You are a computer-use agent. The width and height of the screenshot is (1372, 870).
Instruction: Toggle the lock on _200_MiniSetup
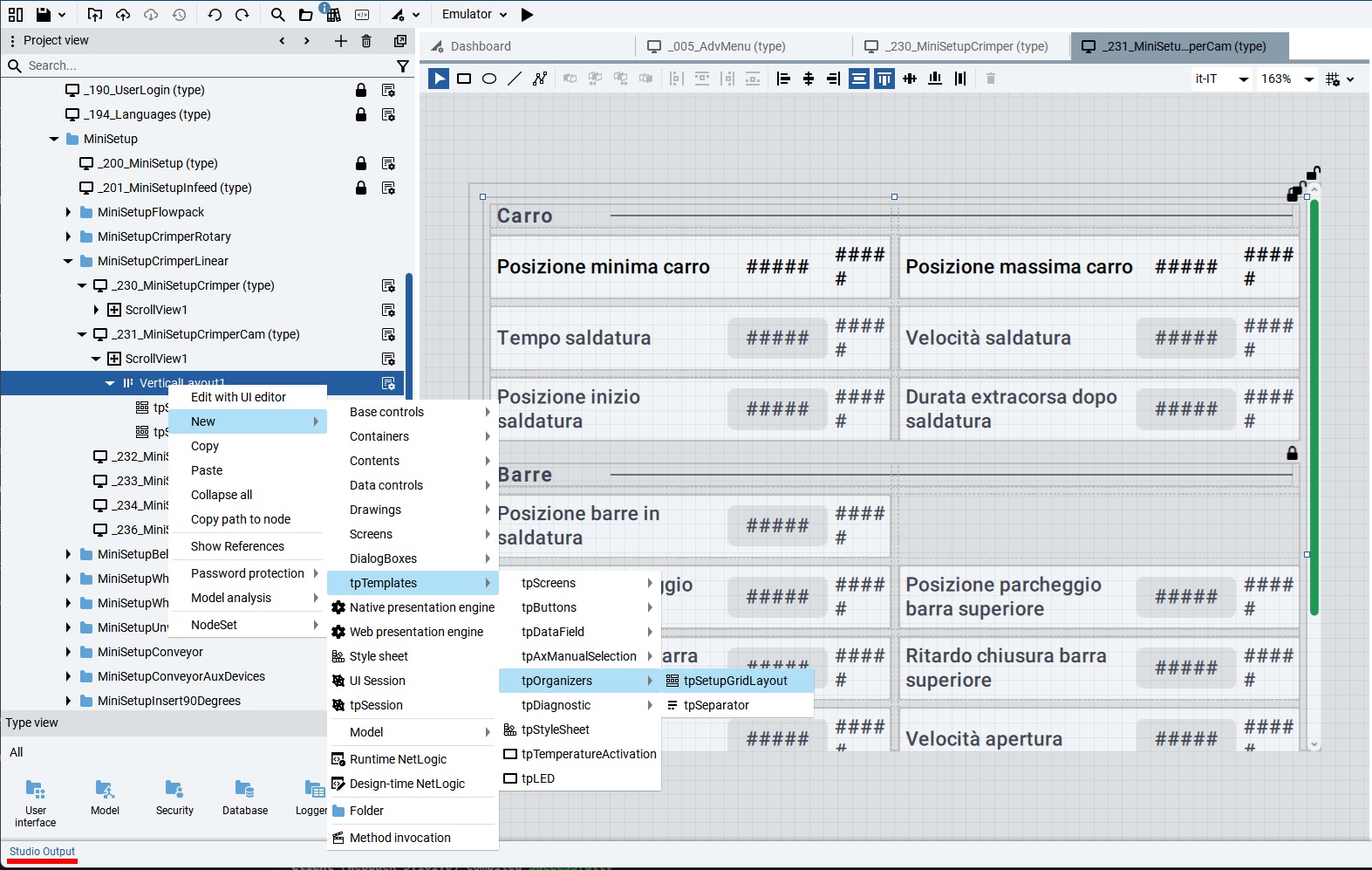pos(361,163)
